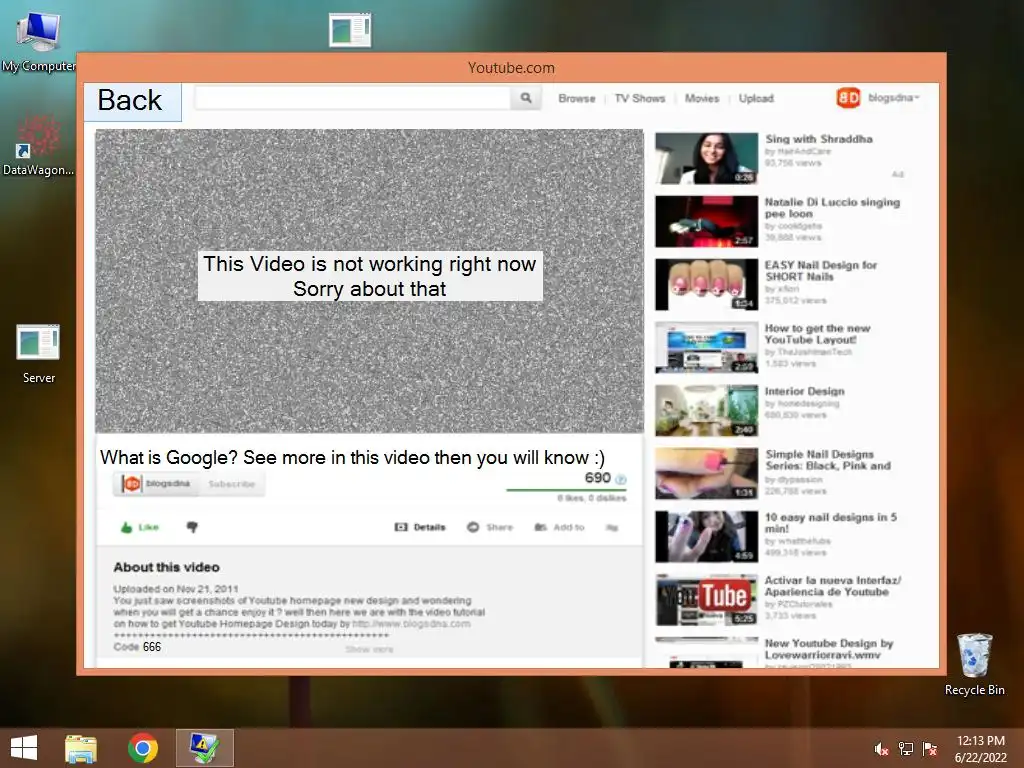This screenshot has width=1024, height=768.
Task: Click the Action Center flag tray icon
Action: coord(929,749)
